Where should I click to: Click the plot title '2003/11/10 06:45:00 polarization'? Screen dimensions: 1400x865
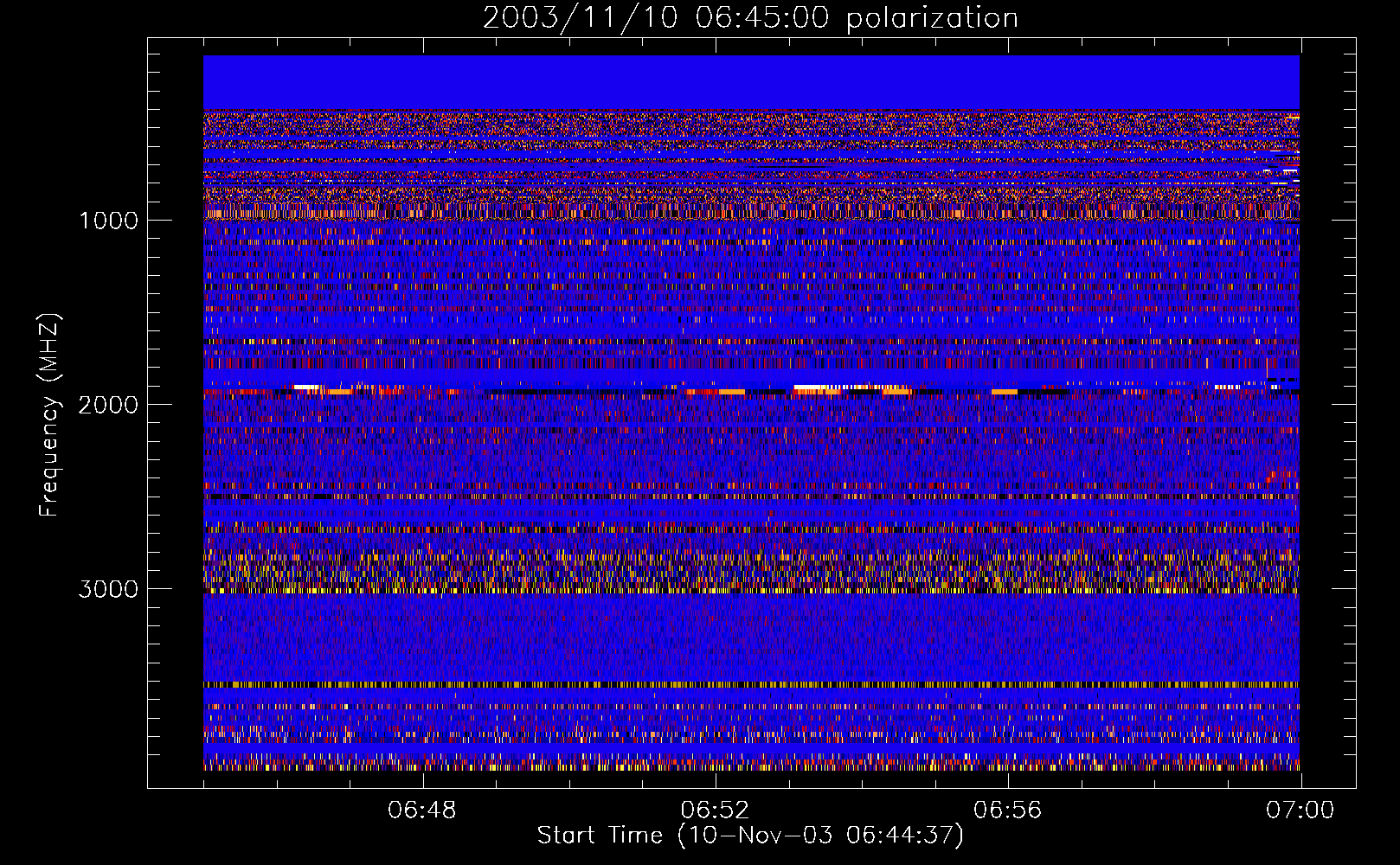coord(750,18)
